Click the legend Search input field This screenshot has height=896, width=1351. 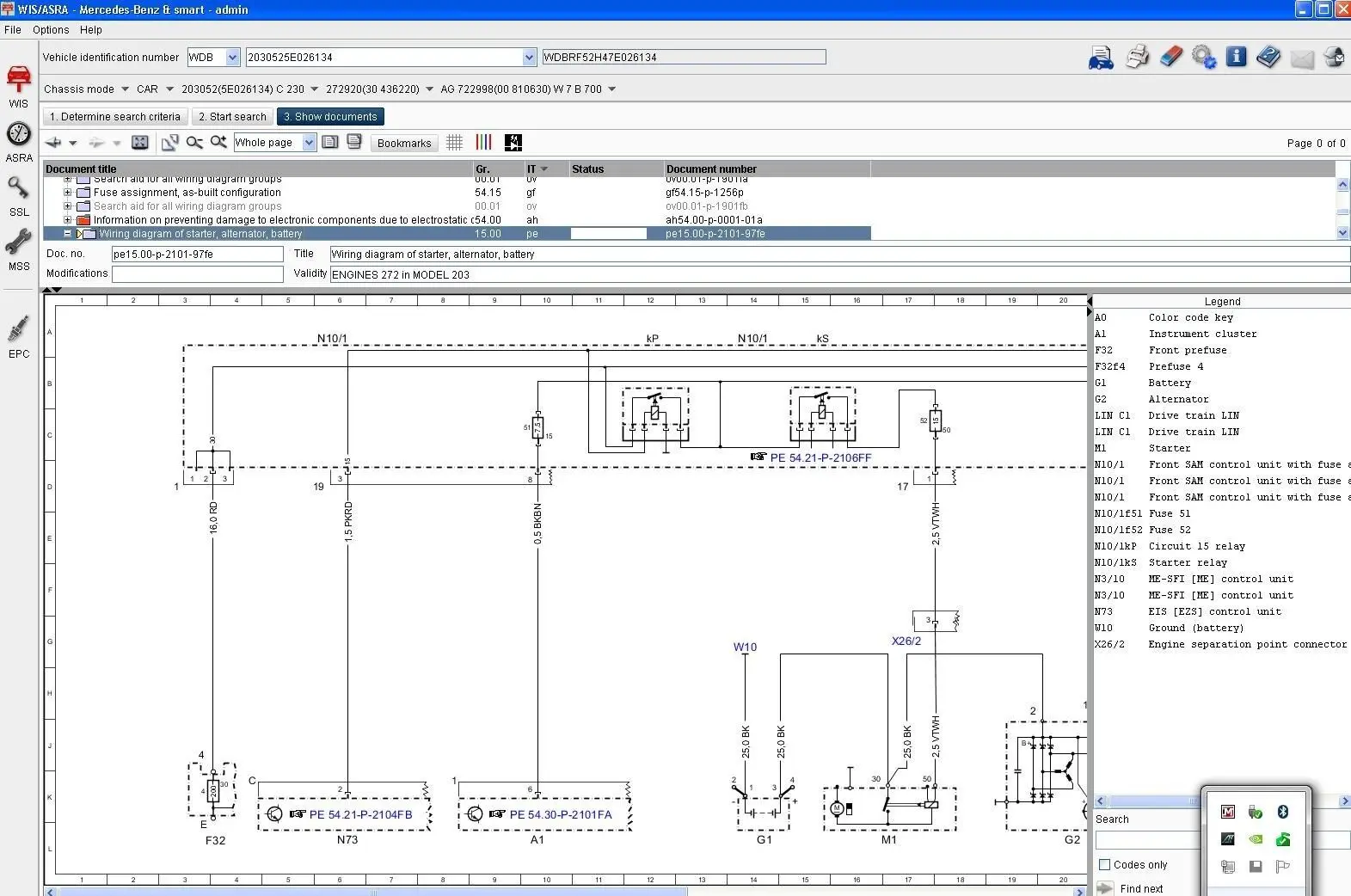click(x=1146, y=839)
